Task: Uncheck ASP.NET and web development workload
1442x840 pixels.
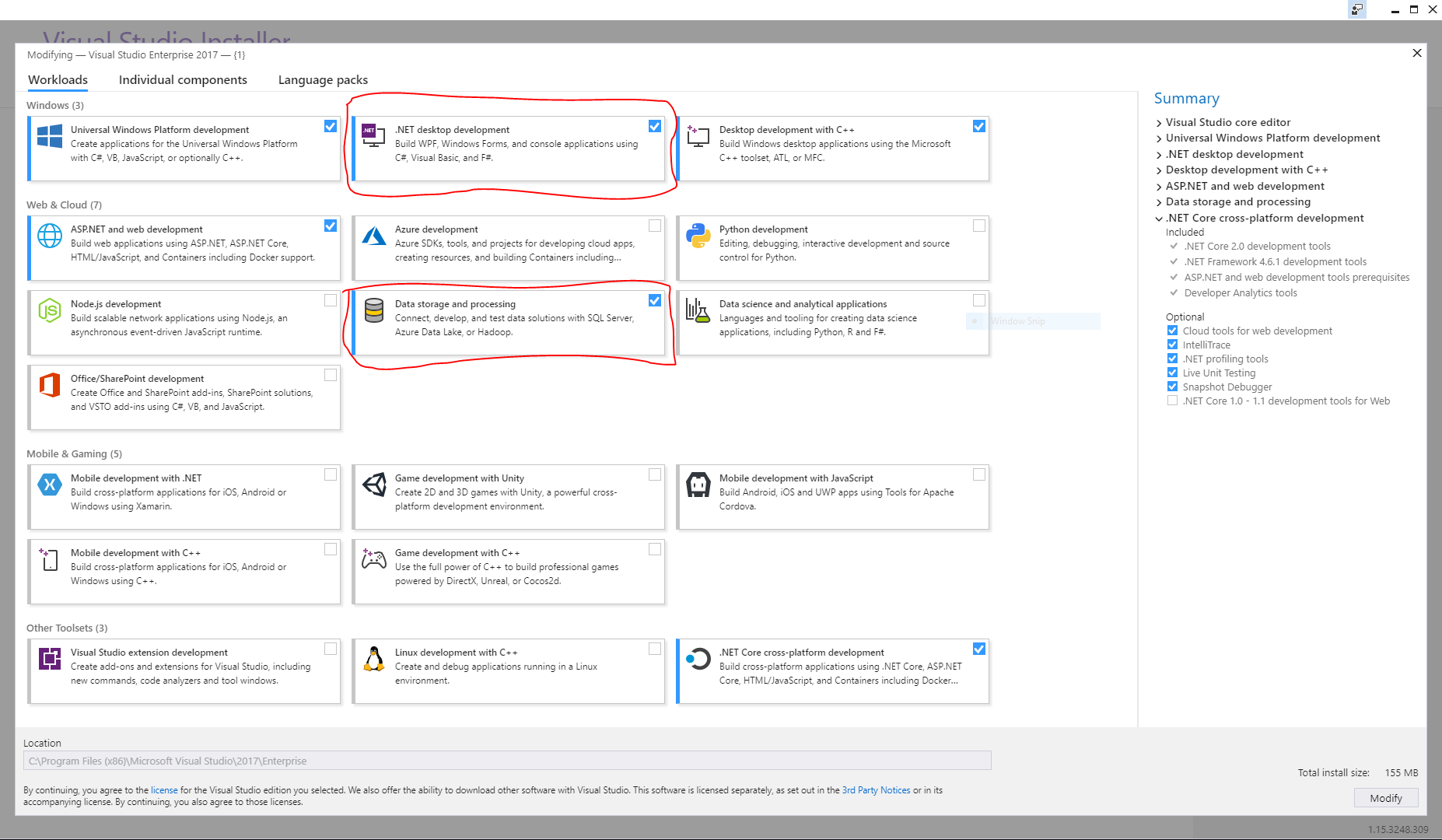Action: [331, 226]
